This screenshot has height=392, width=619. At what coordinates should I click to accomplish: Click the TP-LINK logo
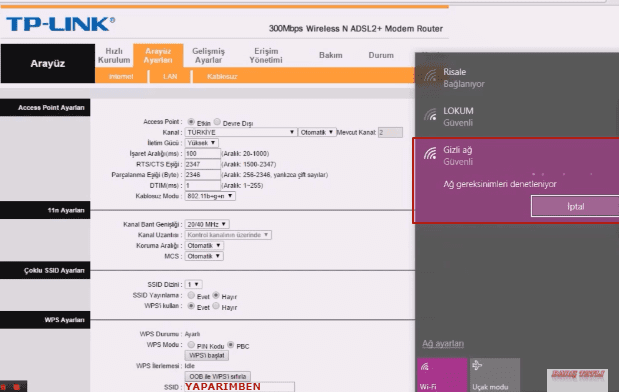(60, 24)
